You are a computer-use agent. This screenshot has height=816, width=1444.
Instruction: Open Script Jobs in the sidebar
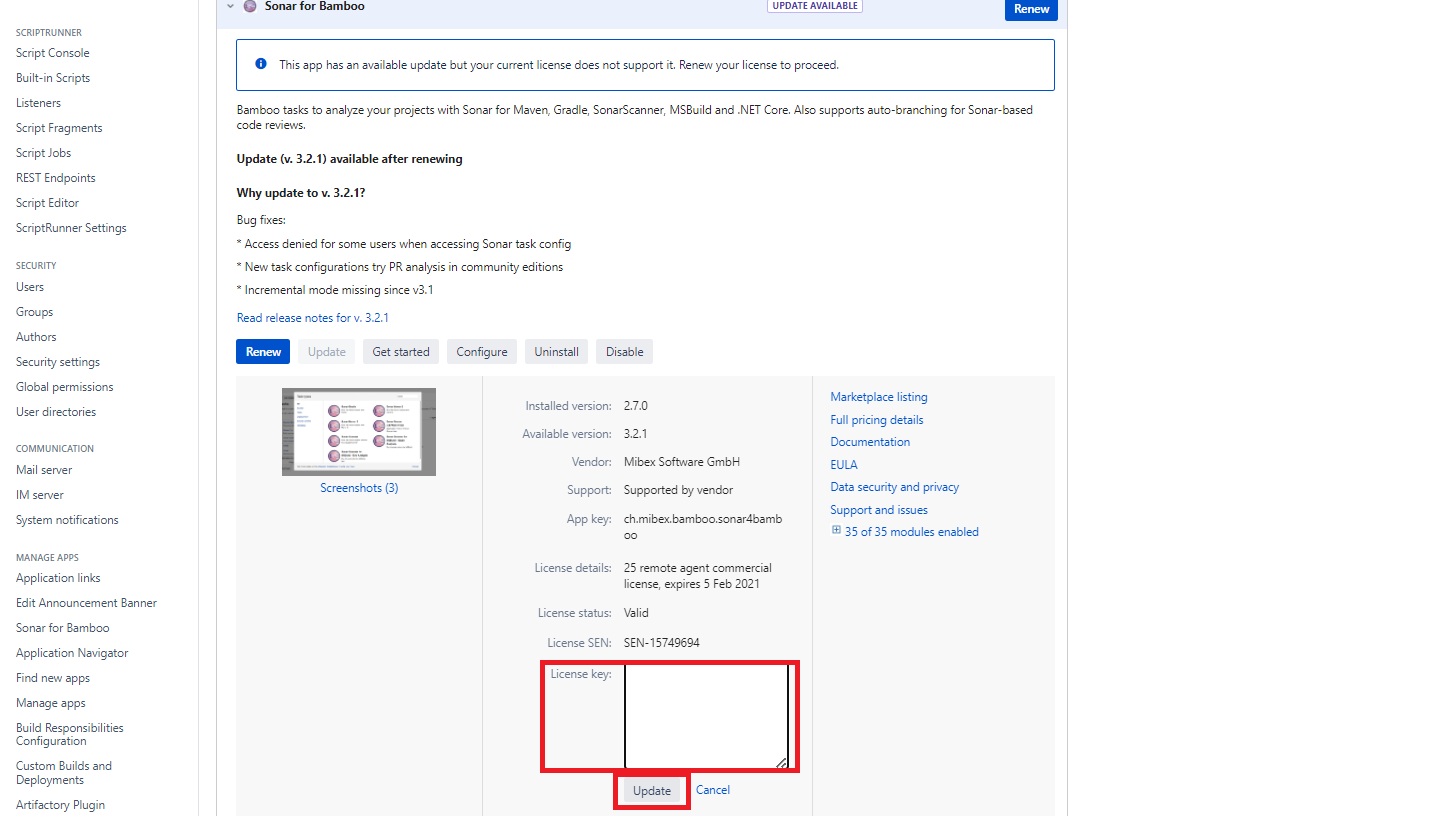tap(43, 153)
